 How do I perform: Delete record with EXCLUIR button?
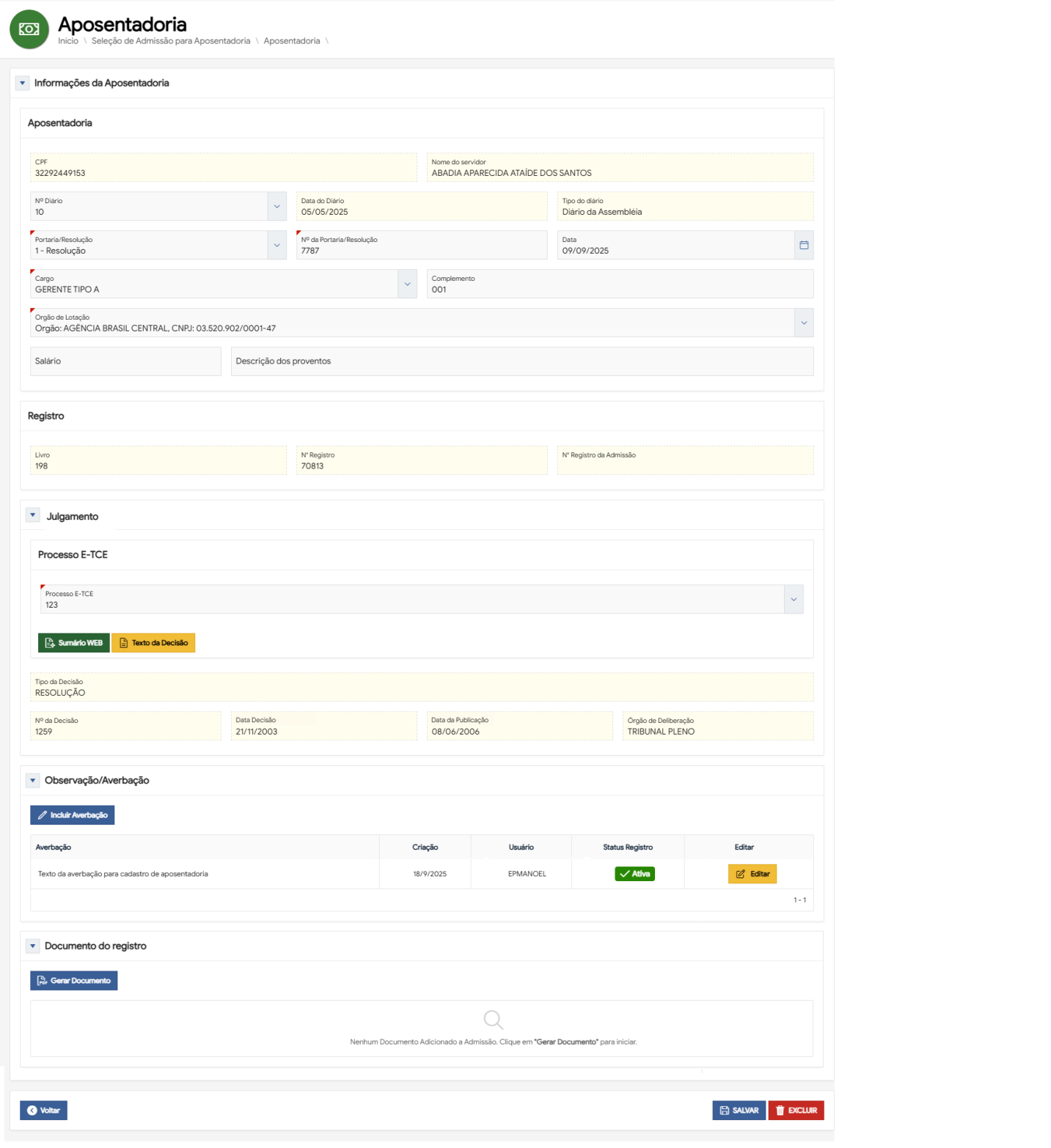[x=796, y=1111]
